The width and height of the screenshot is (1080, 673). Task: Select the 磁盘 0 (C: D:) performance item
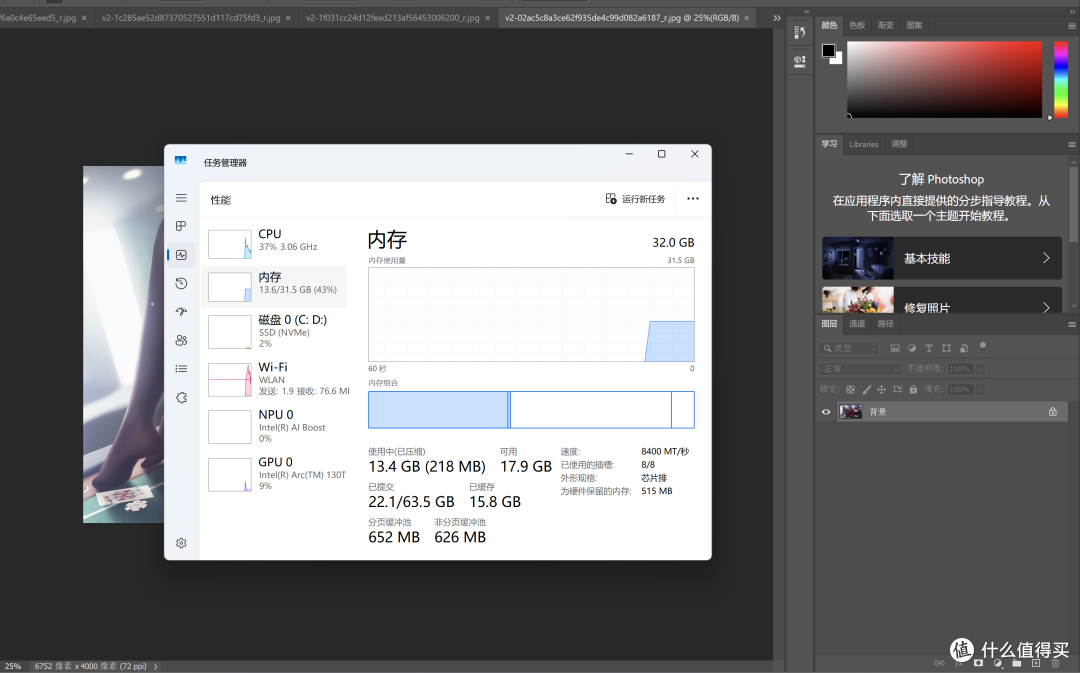point(275,332)
